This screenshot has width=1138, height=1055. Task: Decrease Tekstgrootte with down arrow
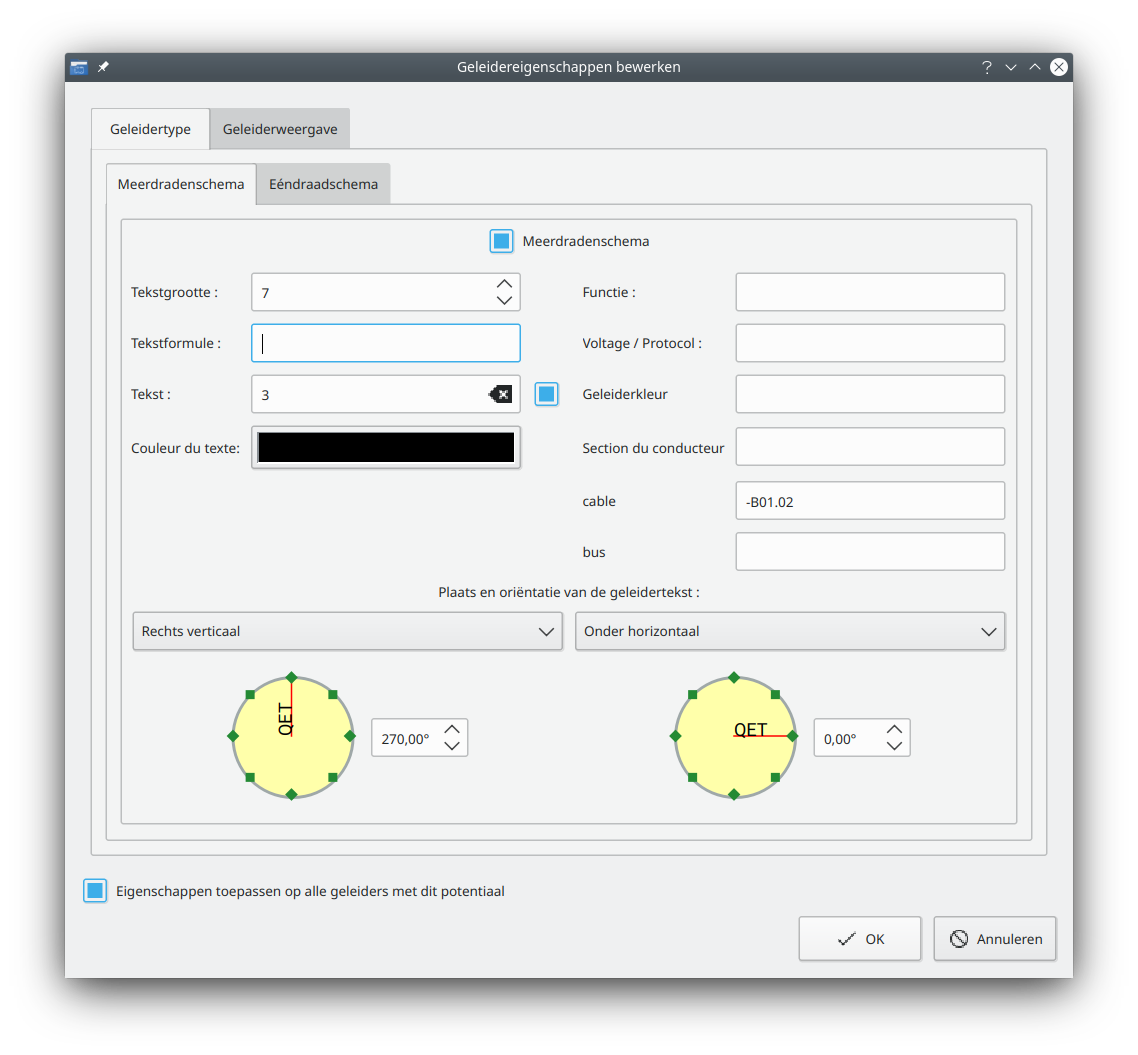point(504,300)
